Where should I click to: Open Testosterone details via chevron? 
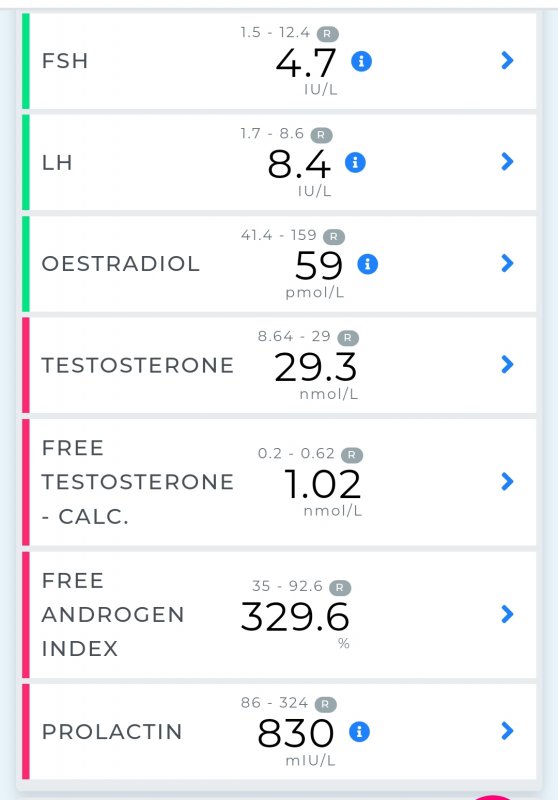click(507, 364)
